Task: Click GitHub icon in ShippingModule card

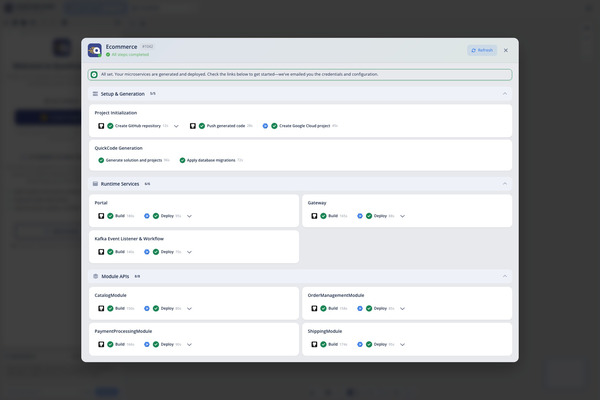Action: click(x=314, y=344)
